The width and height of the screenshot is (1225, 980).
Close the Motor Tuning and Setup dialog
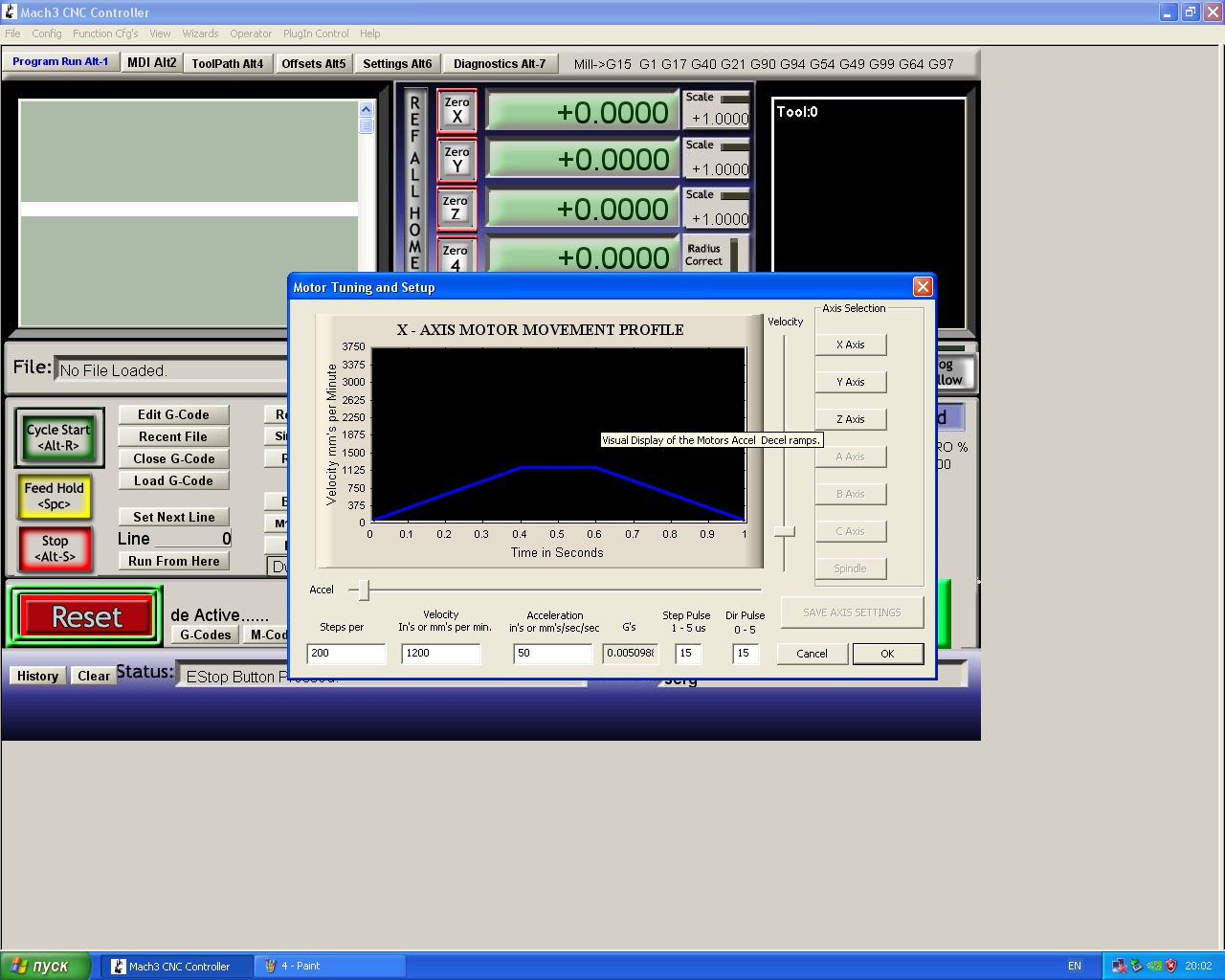(923, 287)
